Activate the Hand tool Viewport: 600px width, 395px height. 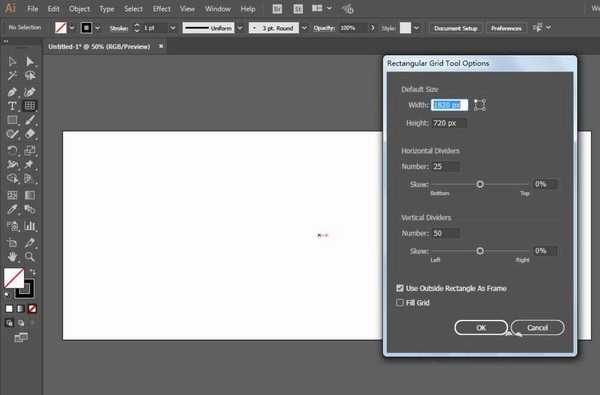(x=12, y=257)
